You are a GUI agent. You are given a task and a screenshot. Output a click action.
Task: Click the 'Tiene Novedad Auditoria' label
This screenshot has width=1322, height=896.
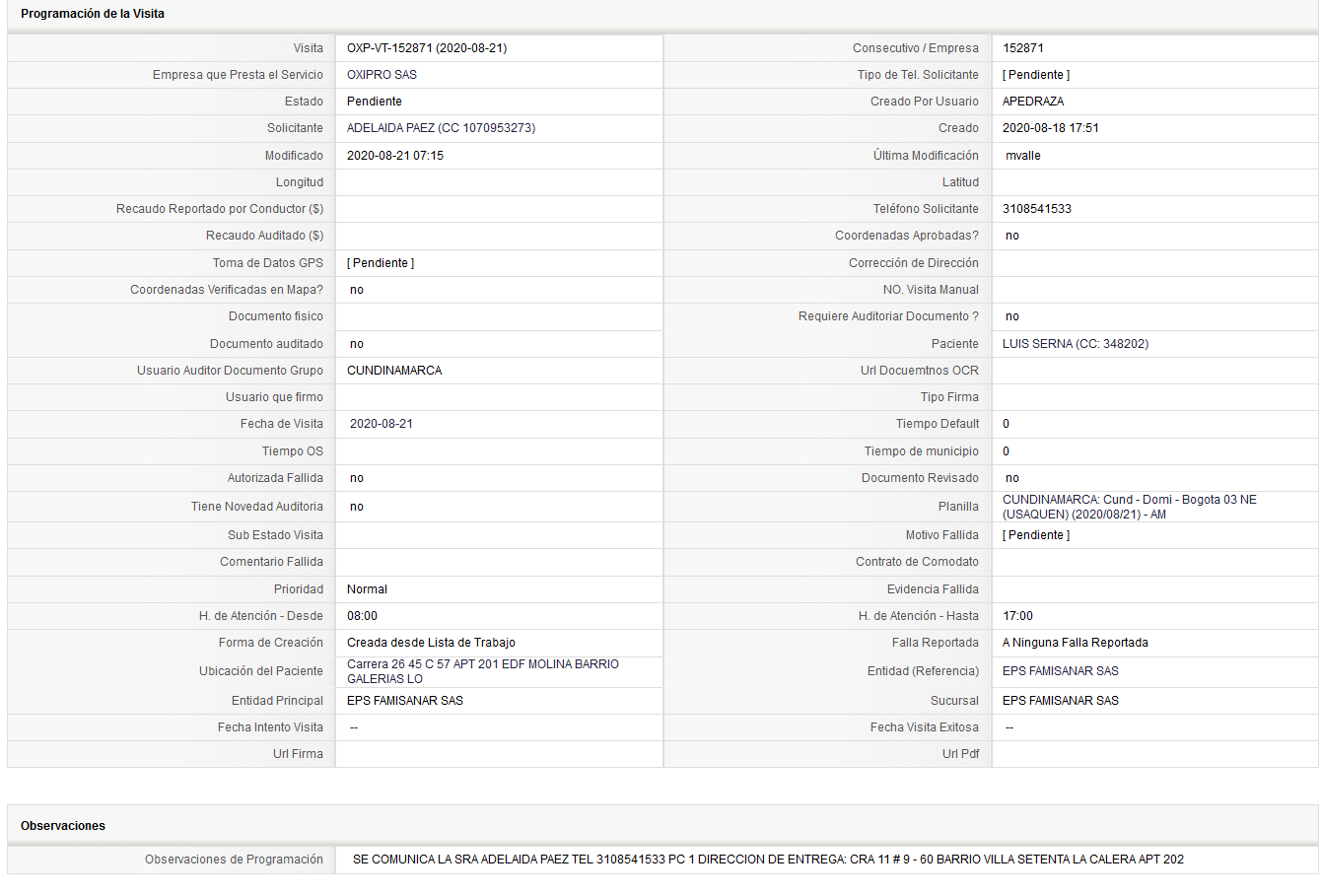257,507
